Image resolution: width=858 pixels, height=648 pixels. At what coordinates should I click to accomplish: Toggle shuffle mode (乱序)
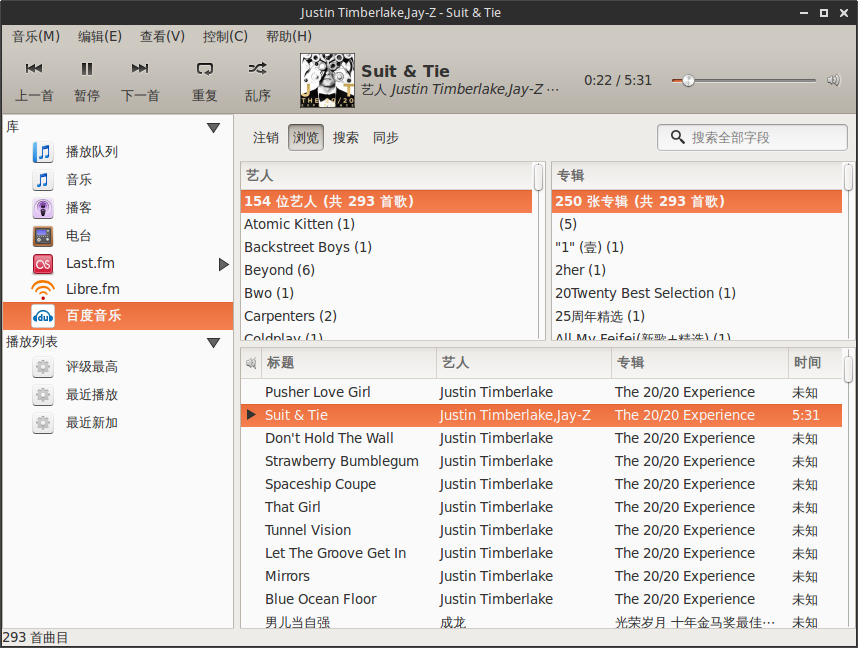click(258, 80)
